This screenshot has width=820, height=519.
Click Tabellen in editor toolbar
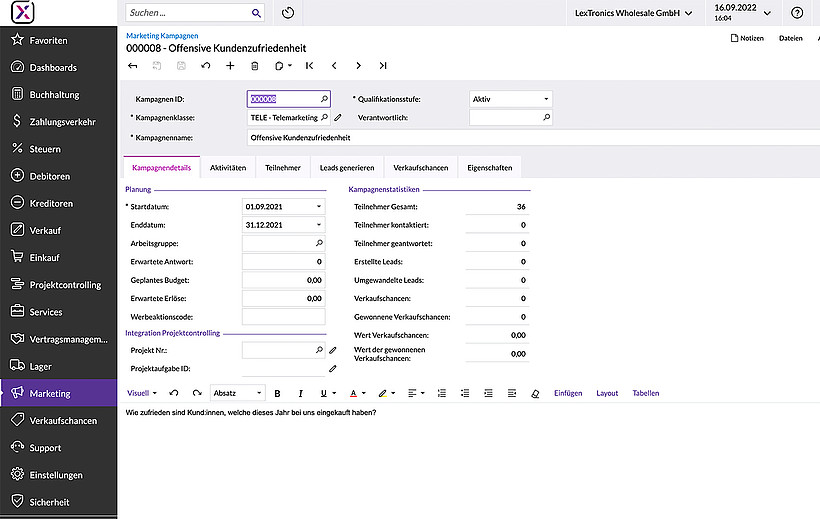click(x=646, y=393)
